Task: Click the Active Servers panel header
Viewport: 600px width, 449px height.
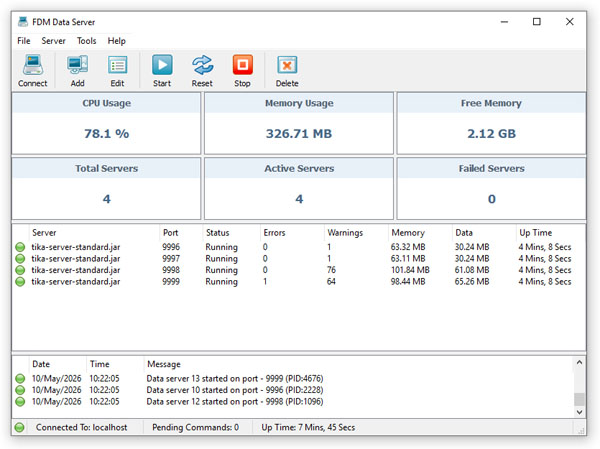Action: (299, 168)
